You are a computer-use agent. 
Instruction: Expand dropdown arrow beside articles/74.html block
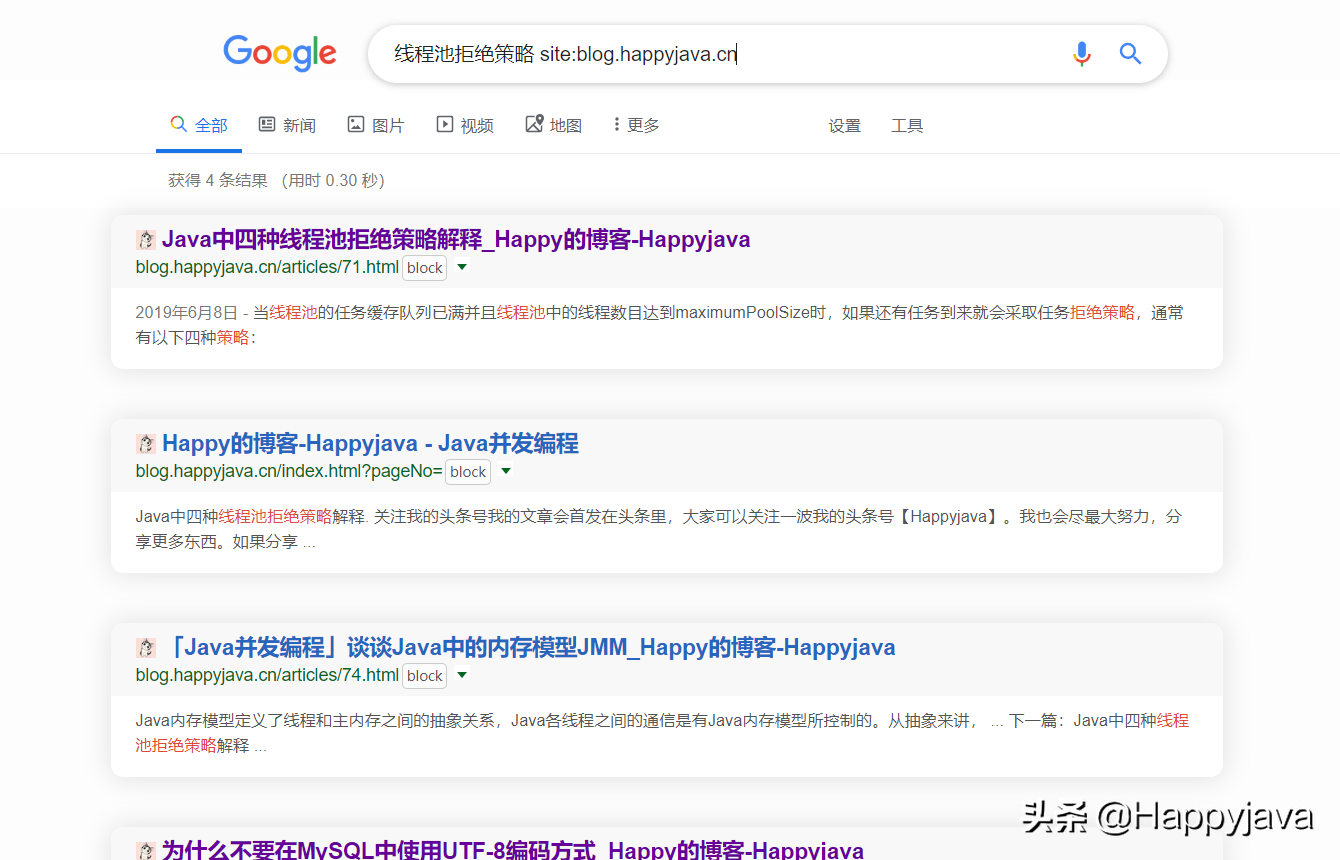462,675
